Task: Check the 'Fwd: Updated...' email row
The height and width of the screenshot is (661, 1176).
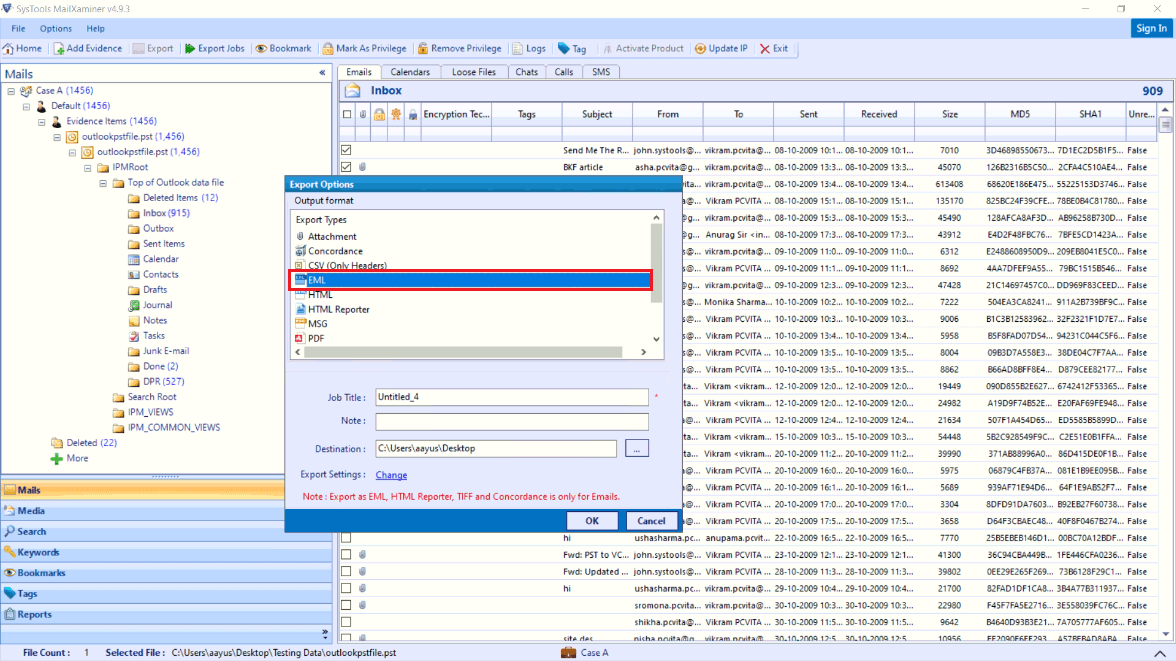Action: [x=346, y=572]
